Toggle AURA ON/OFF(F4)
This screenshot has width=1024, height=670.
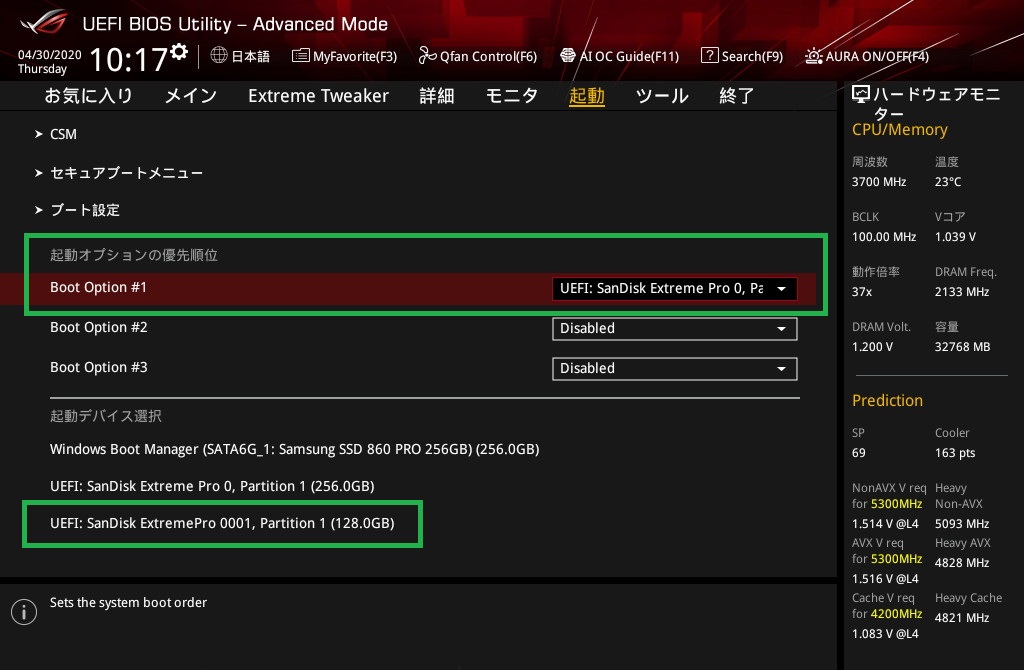coord(867,56)
